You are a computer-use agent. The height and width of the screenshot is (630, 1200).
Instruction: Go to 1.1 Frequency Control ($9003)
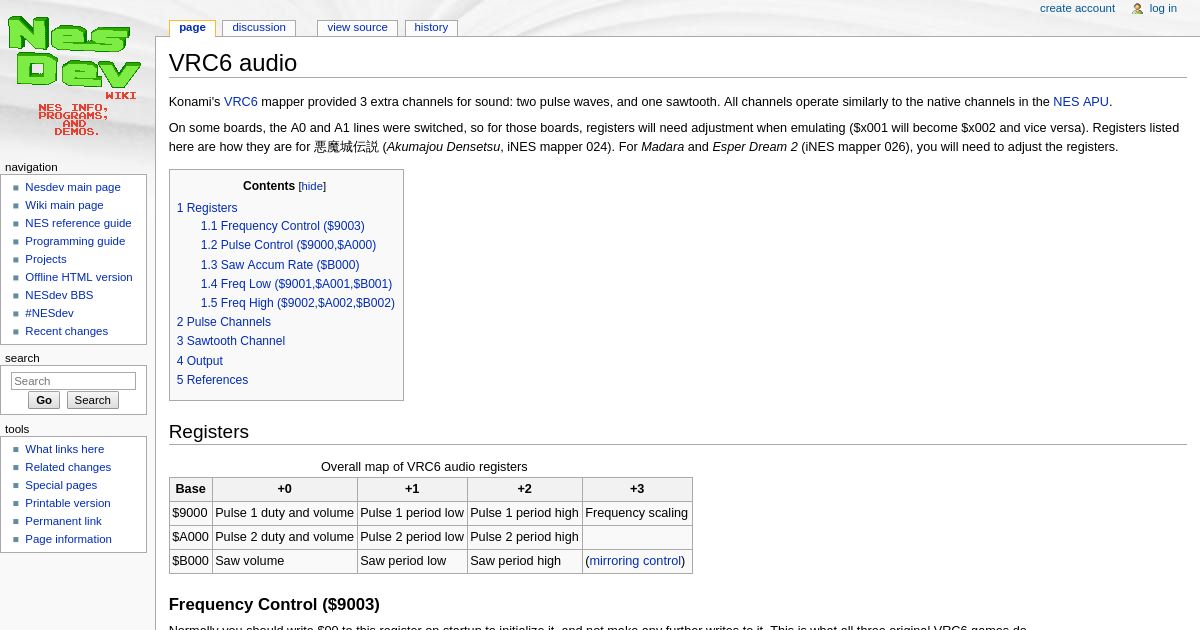pyautogui.click(x=282, y=226)
